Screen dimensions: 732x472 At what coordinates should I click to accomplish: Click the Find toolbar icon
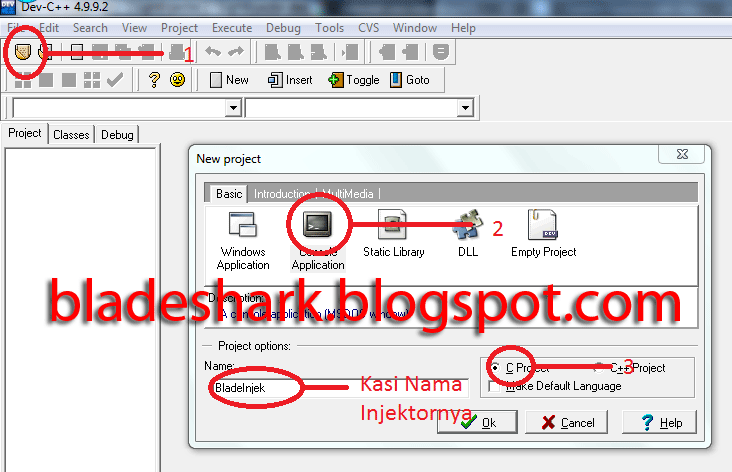tap(273, 52)
